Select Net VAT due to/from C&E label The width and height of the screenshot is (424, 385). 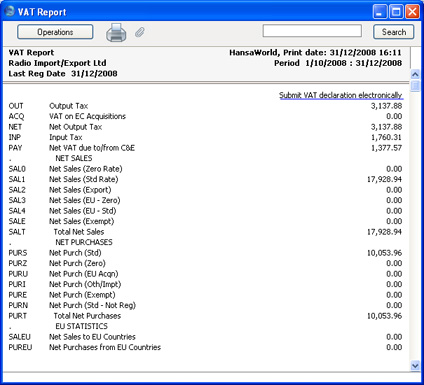click(92, 148)
